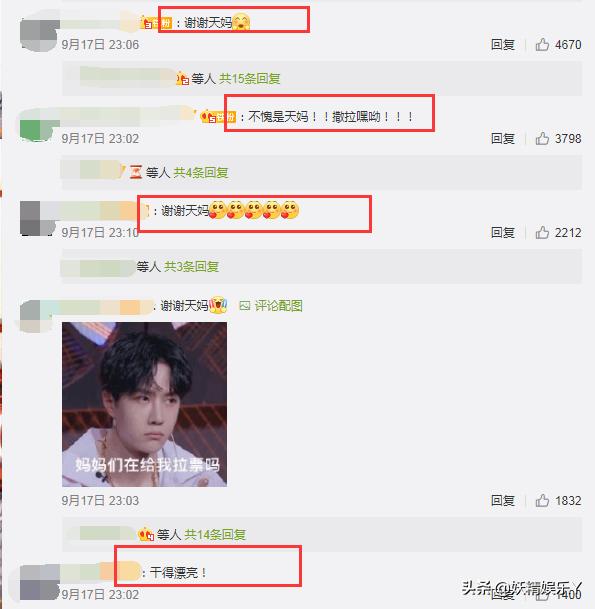
Task: Expand the 共4条回复 reply thread
Action: (200, 172)
